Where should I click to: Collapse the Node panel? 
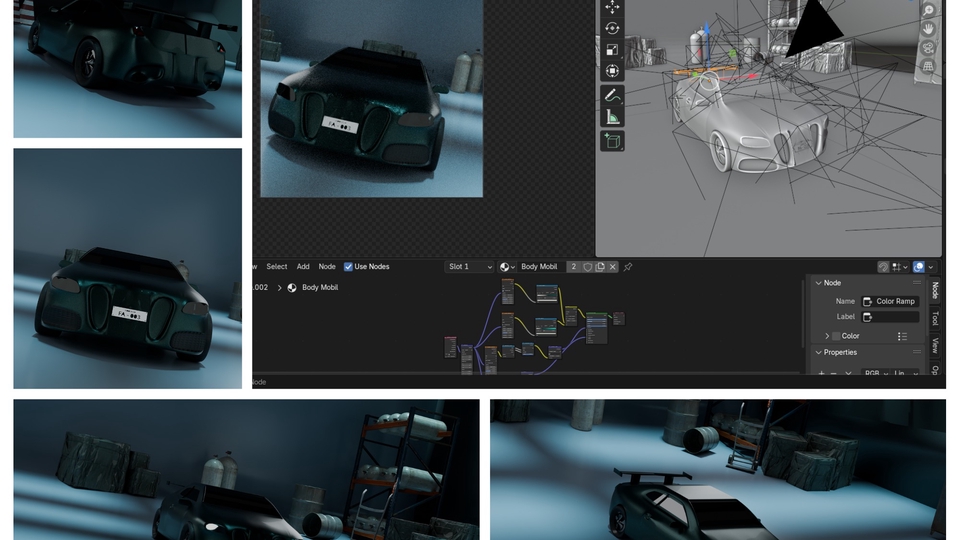coord(819,283)
